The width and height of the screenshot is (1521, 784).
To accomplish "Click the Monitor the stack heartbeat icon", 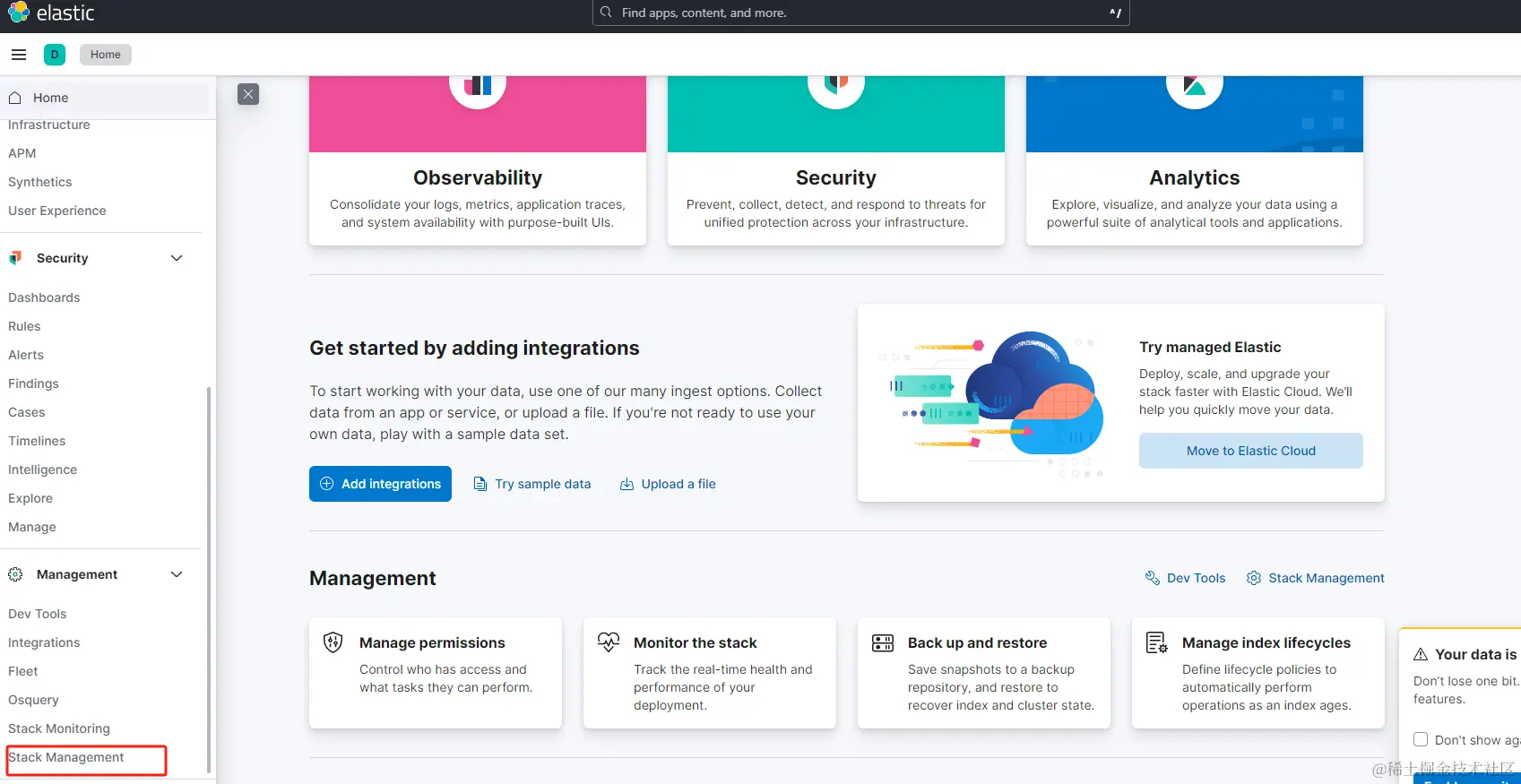I will click(x=609, y=642).
